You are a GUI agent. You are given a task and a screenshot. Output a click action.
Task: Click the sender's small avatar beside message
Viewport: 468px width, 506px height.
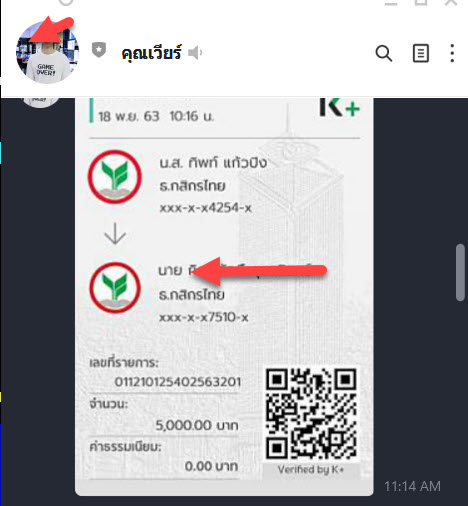40,102
